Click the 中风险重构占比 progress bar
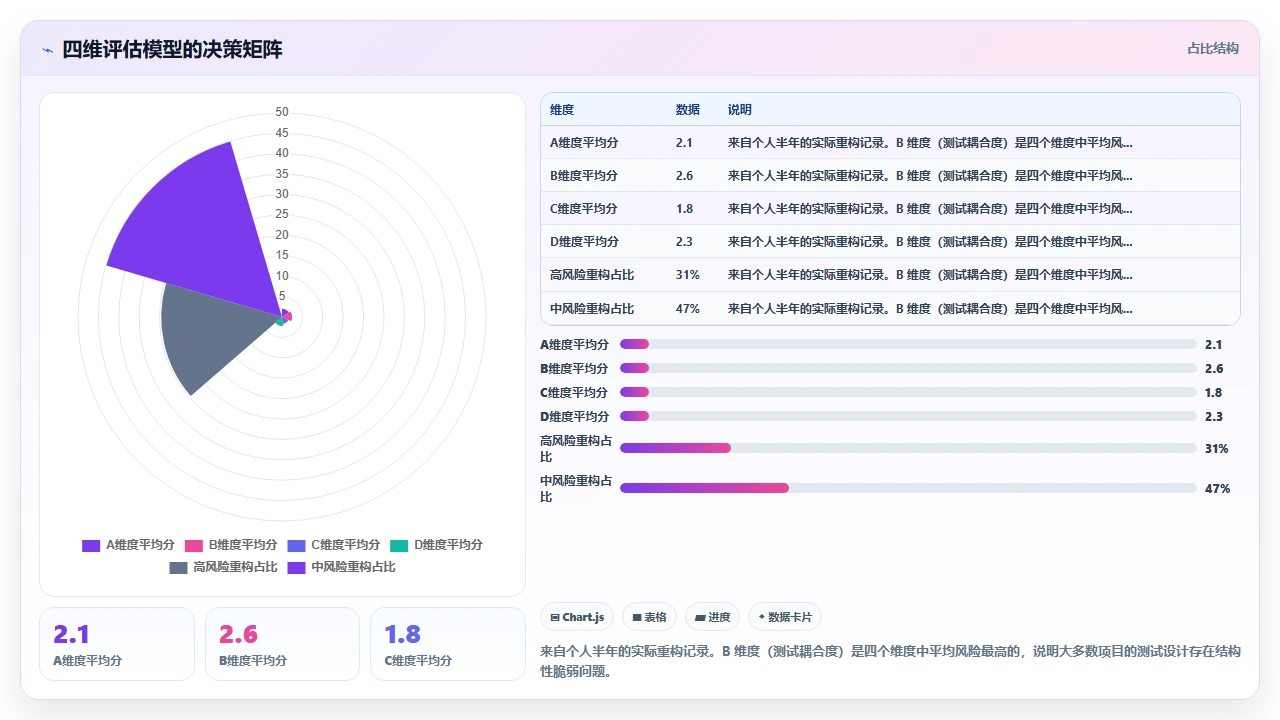 tap(908, 488)
